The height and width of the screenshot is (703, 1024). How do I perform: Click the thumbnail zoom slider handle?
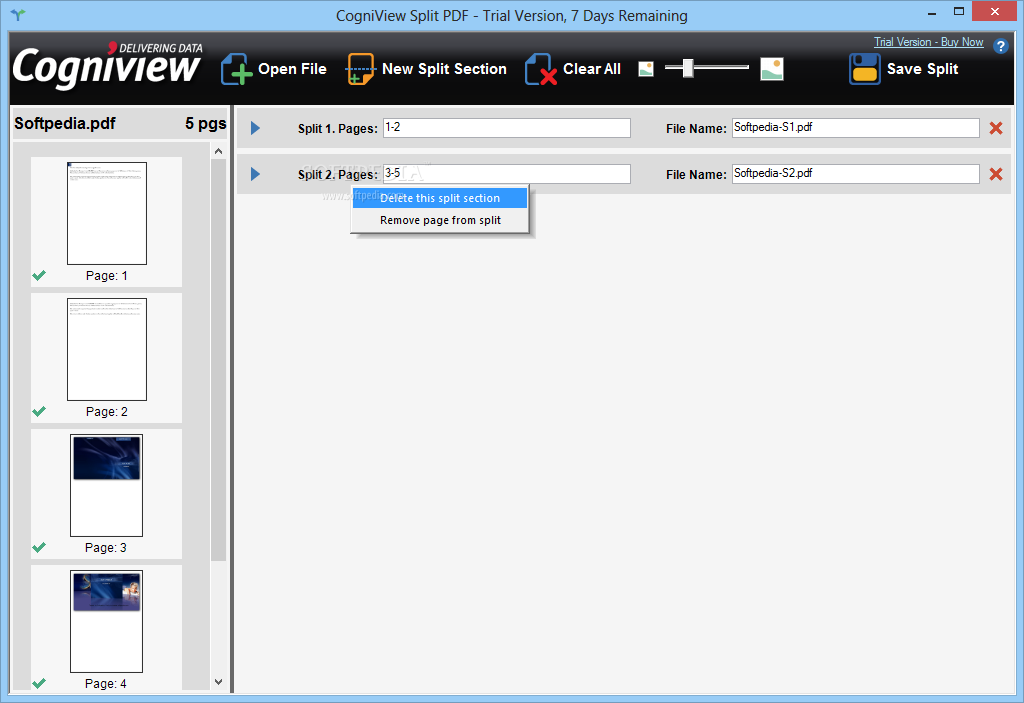pyautogui.click(x=688, y=67)
